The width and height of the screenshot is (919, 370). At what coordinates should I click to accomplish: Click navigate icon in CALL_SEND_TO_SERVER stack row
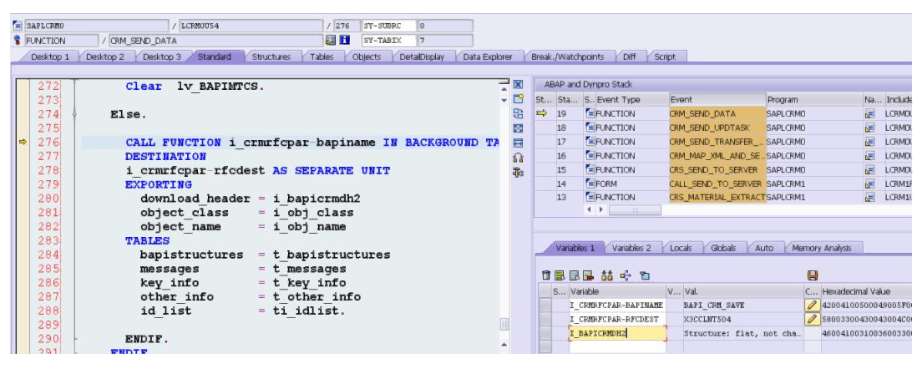(870, 183)
